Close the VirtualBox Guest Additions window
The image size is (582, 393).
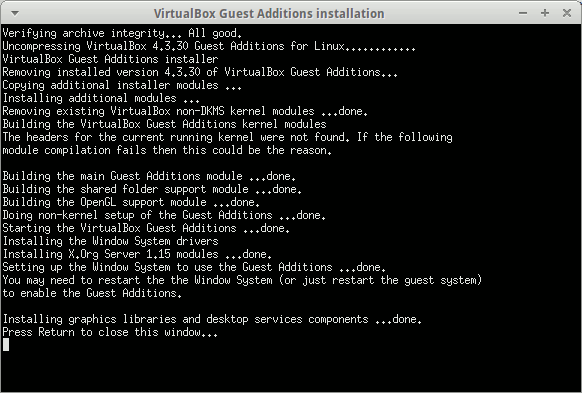pos(567,13)
